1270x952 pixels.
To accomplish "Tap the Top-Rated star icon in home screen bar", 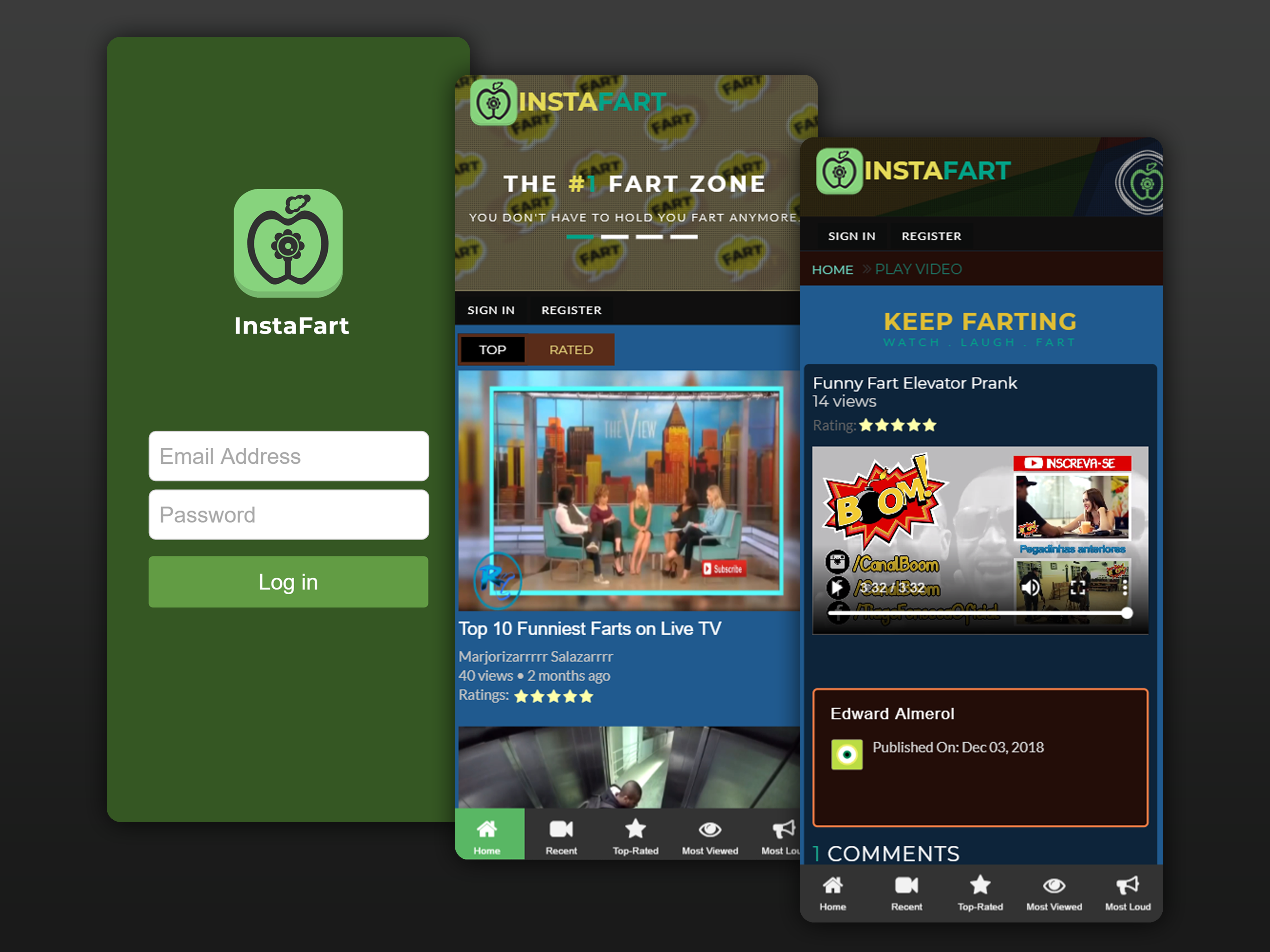I will click(636, 829).
